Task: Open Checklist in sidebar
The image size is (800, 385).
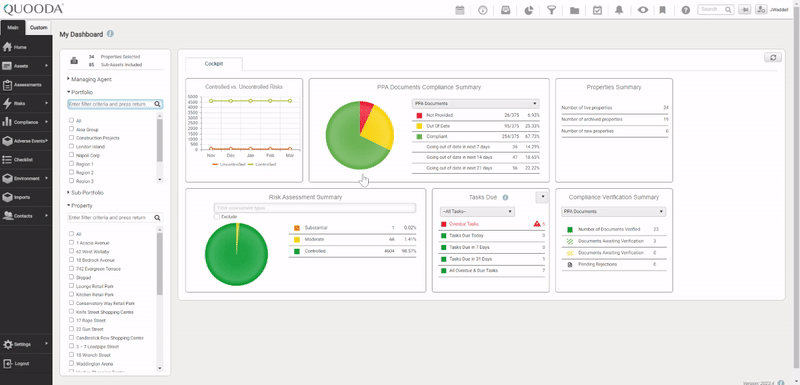Action: [x=26, y=160]
